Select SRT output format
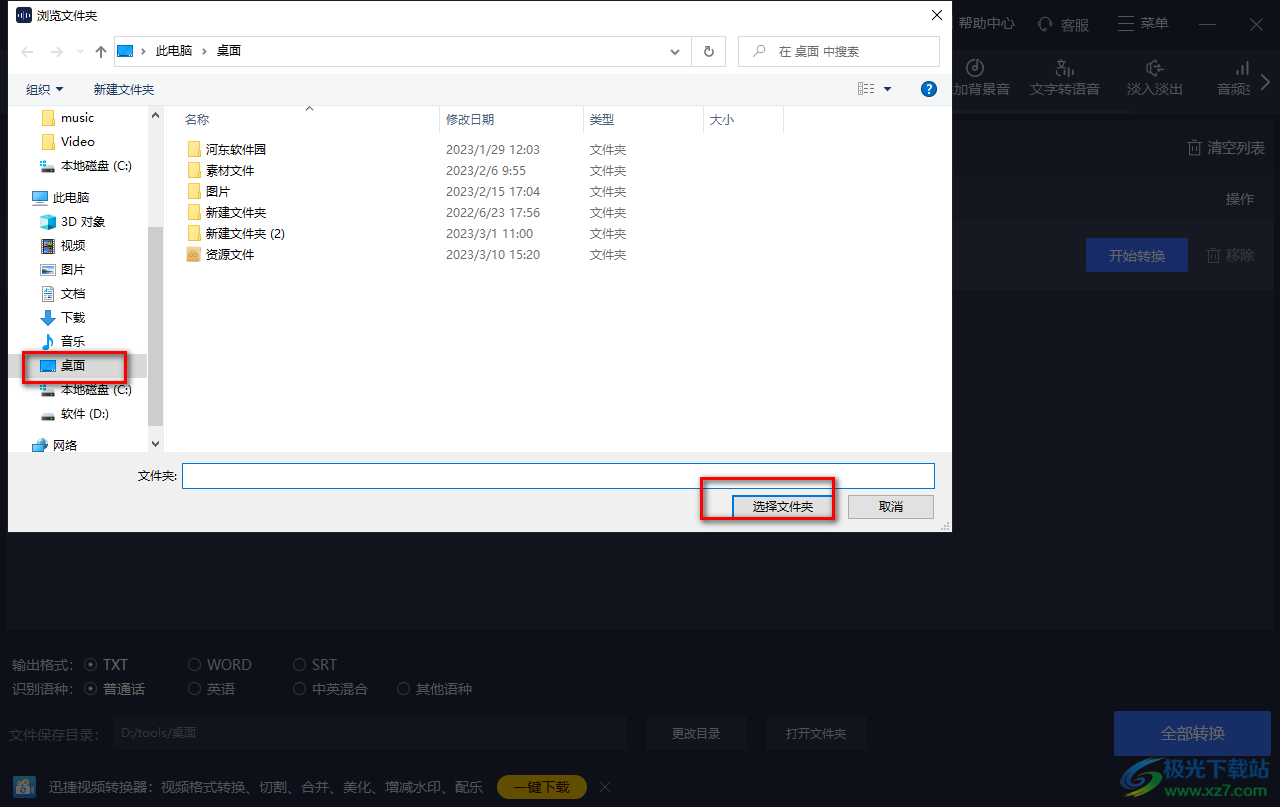The height and width of the screenshot is (807, 1280). coord(315,664)
